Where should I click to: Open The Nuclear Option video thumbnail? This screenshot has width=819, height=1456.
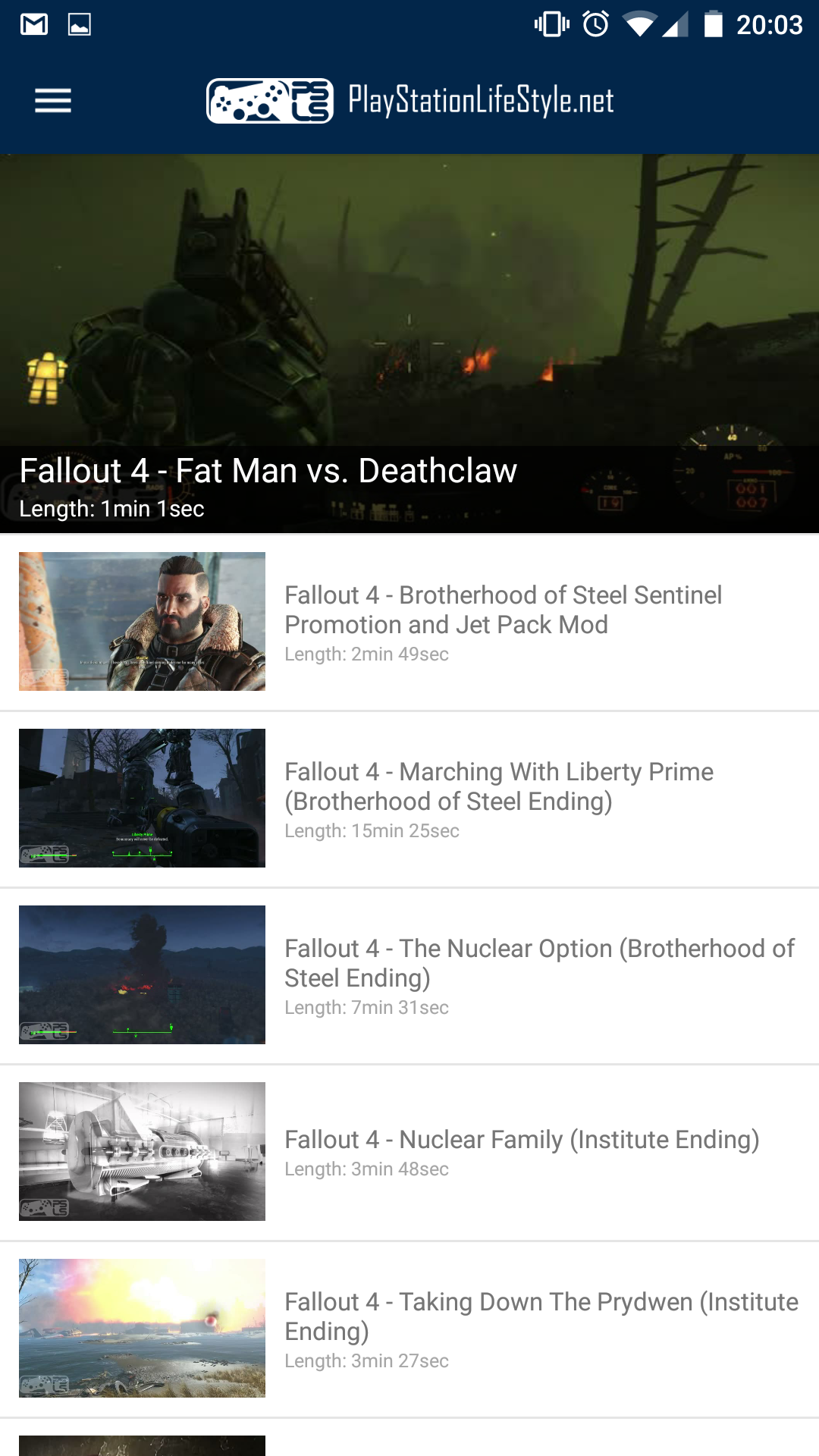[142, 974]
